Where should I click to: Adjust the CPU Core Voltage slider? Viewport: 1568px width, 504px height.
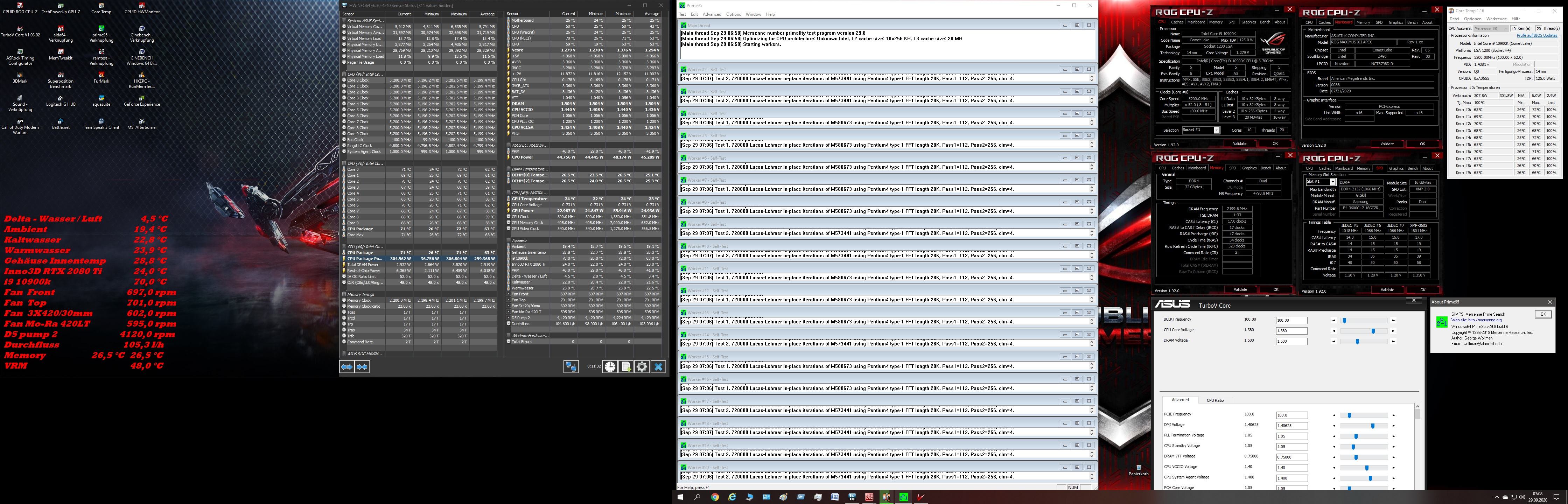(1373, 331)
